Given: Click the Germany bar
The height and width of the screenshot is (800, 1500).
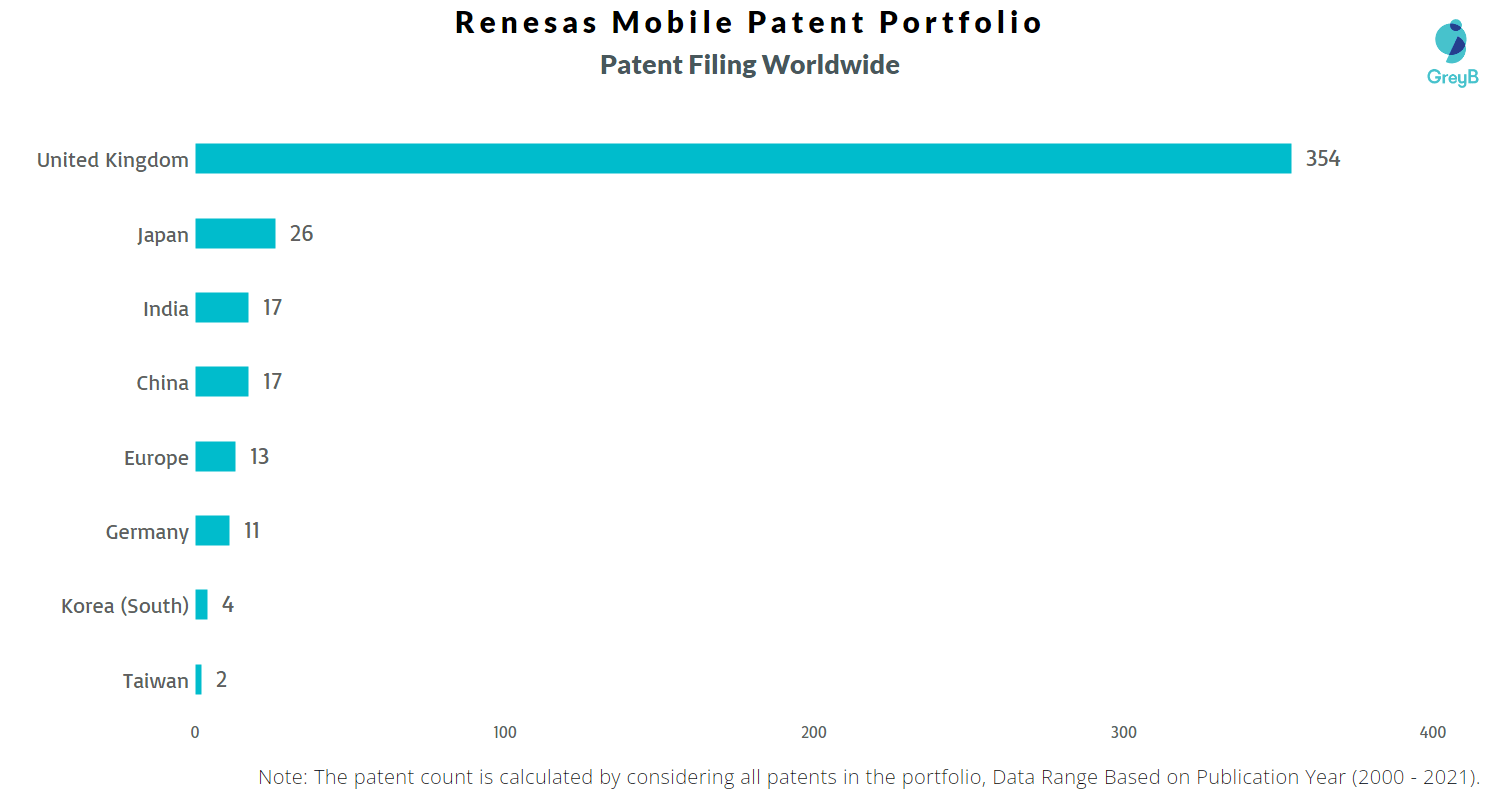Looking at the screenshot, I should 212,530.
